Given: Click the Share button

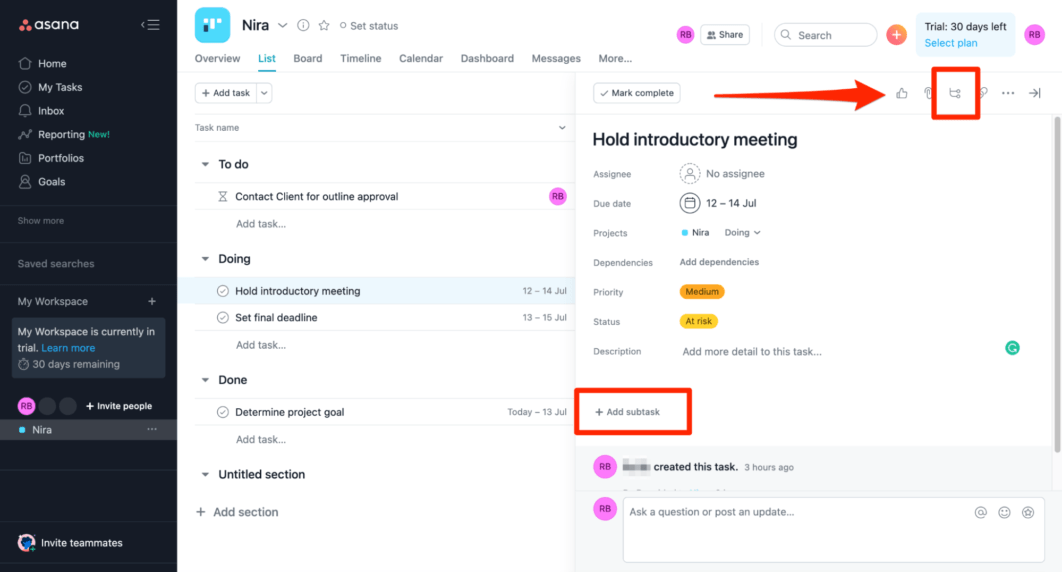Looking at the screenshot, I should tap(725, 35).
